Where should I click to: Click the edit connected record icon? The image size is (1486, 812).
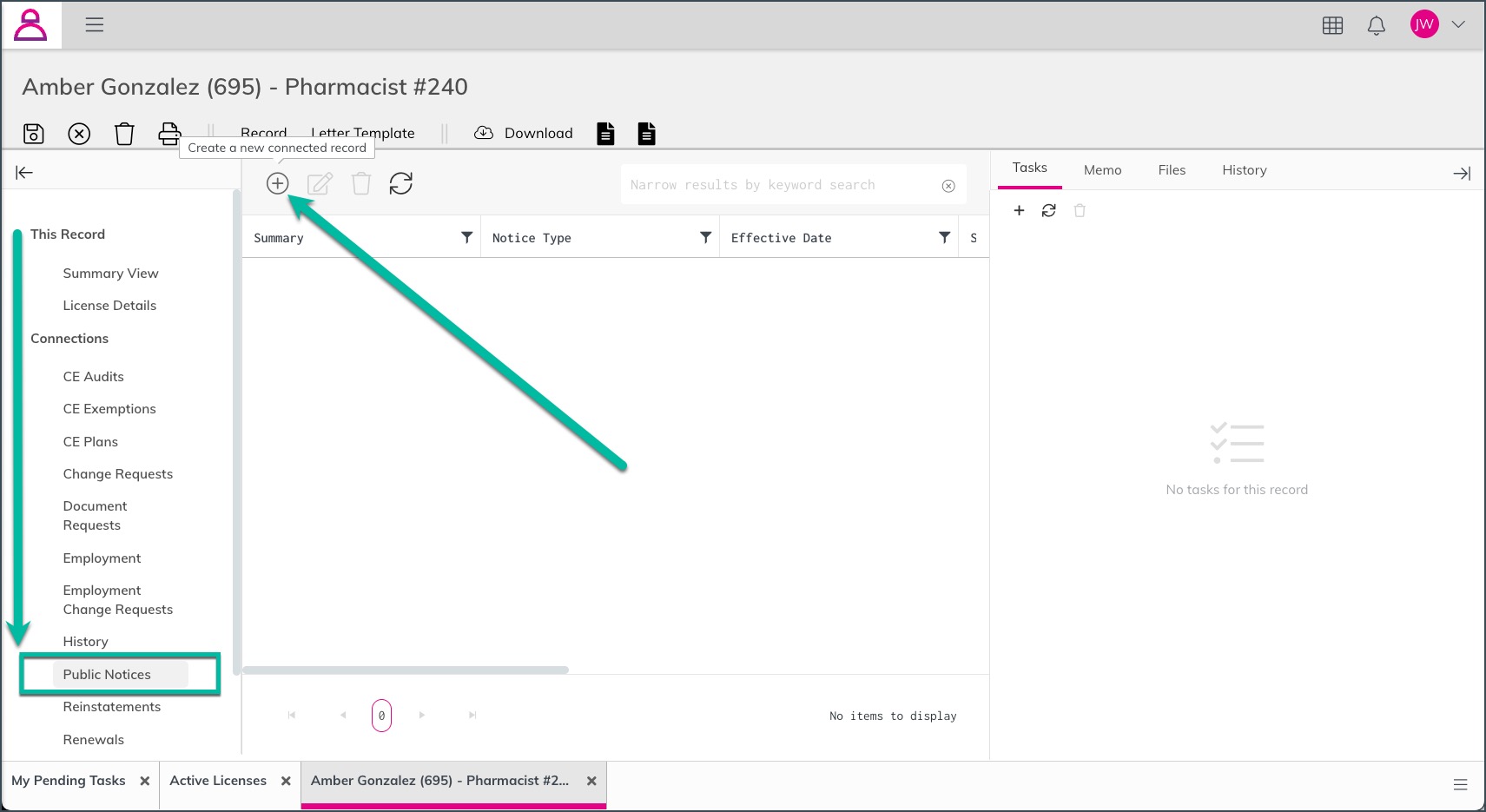(x=320, y=183)
